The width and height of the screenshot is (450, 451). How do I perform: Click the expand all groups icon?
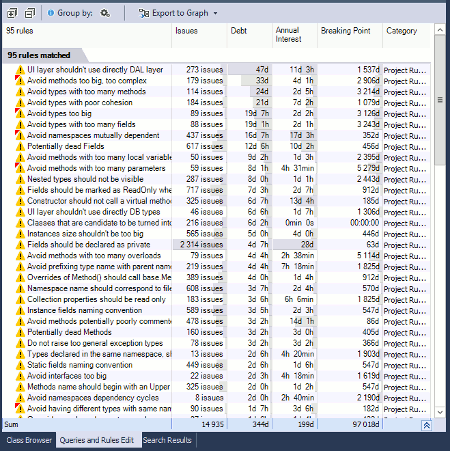point(12,13)
